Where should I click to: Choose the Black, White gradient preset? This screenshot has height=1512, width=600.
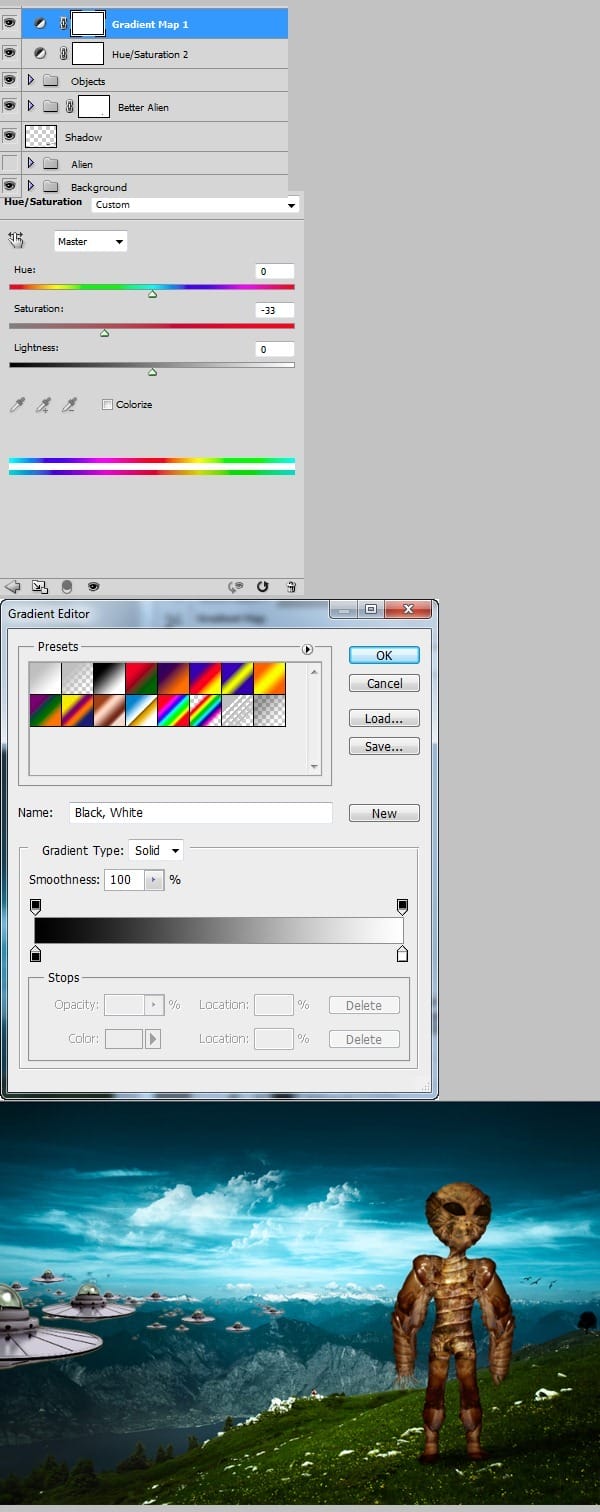(x=109, y=678)
